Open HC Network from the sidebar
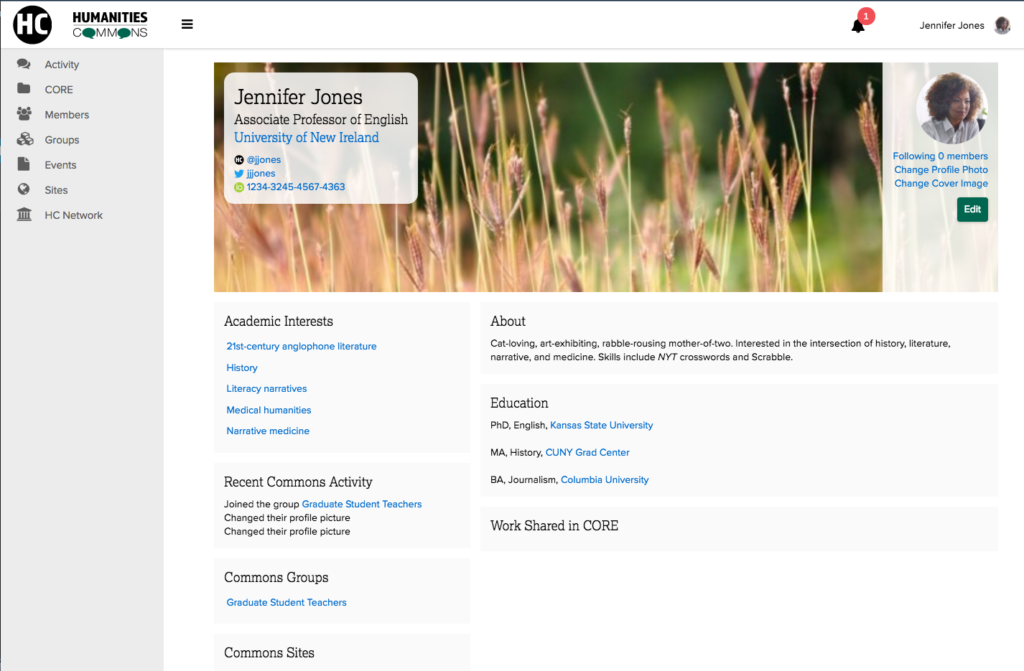1024x671 pixels. point(73,215)
